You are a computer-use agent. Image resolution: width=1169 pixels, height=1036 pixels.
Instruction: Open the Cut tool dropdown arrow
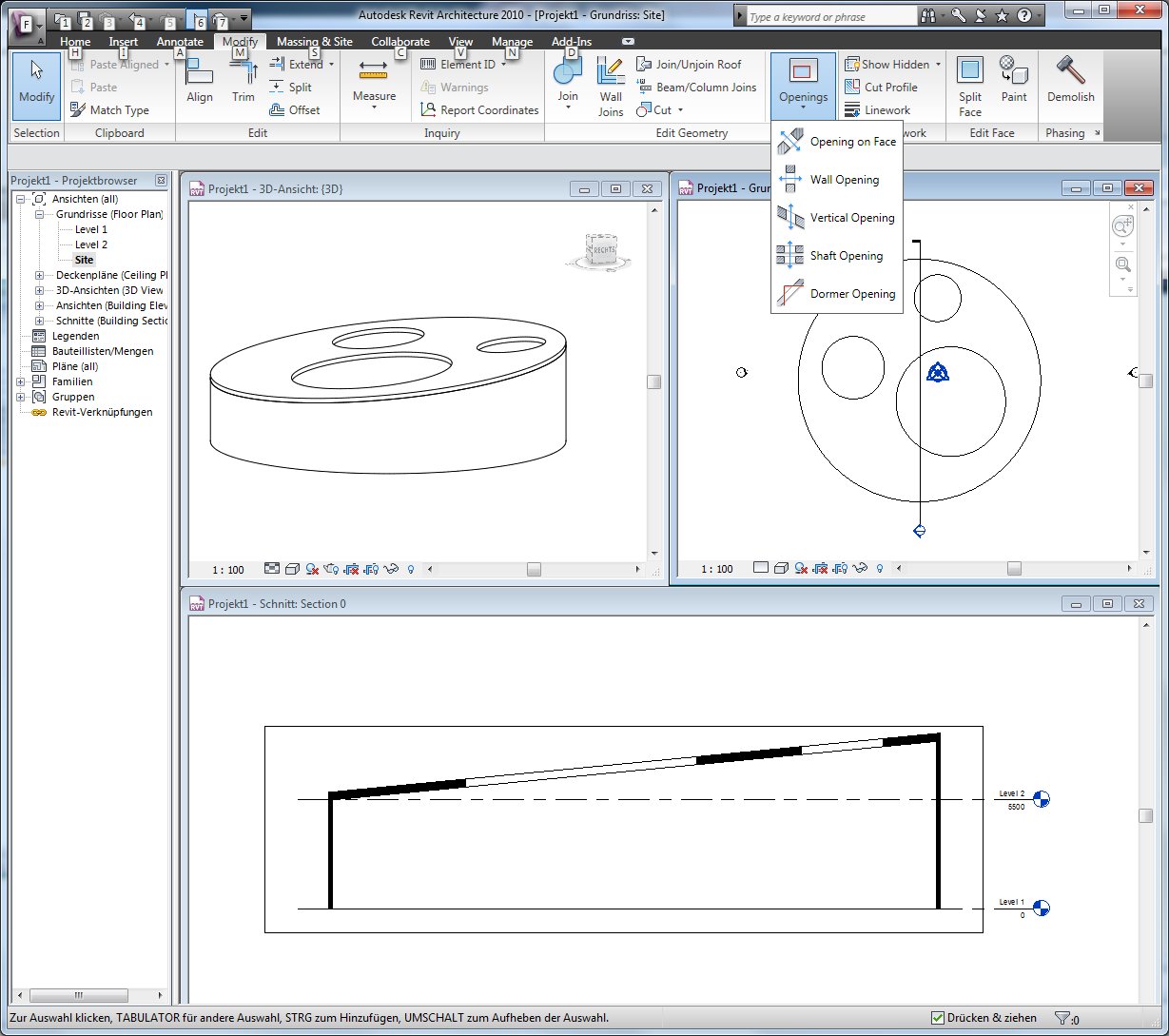(x=680, y=110)
